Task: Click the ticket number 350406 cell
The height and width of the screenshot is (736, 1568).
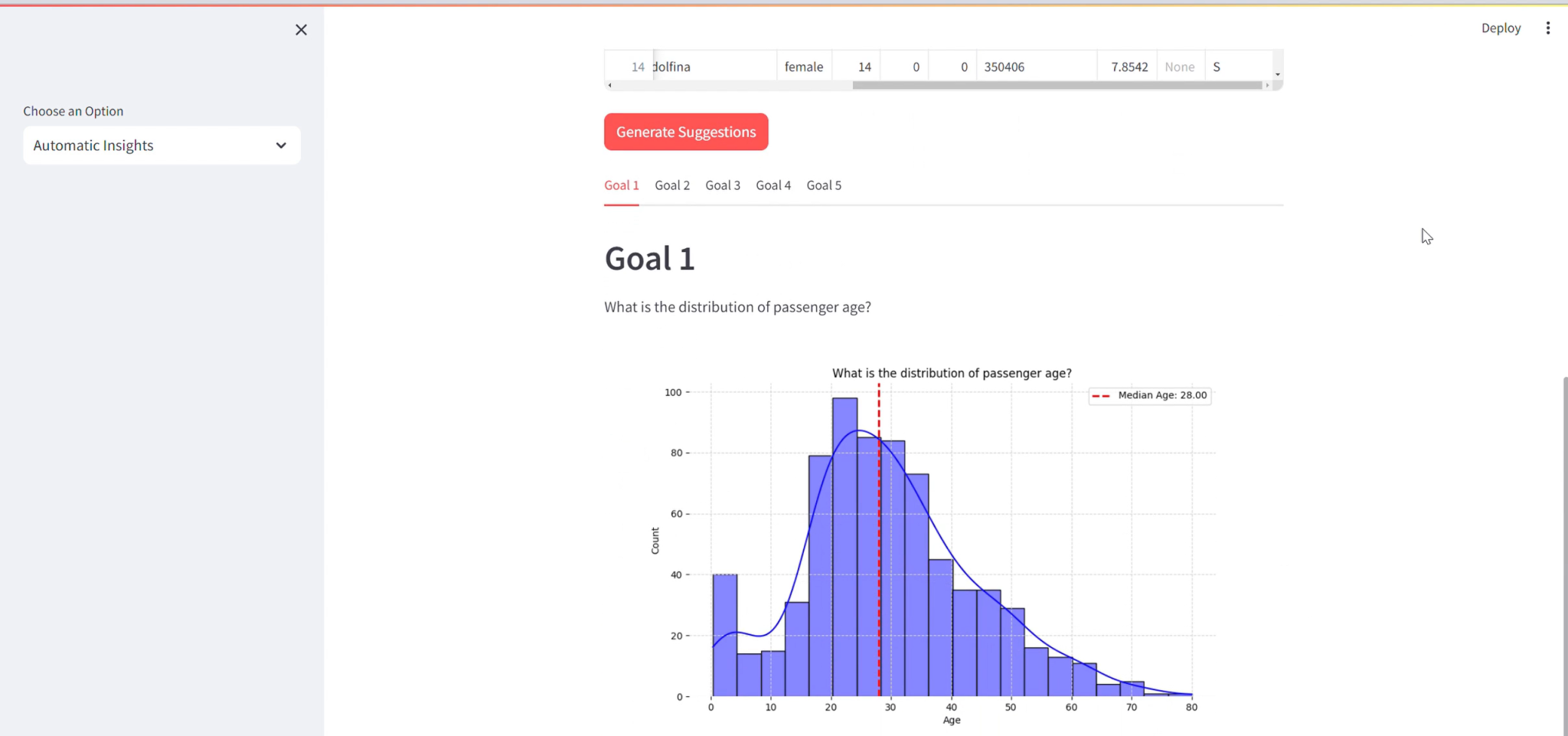Action: (1004, 67)
